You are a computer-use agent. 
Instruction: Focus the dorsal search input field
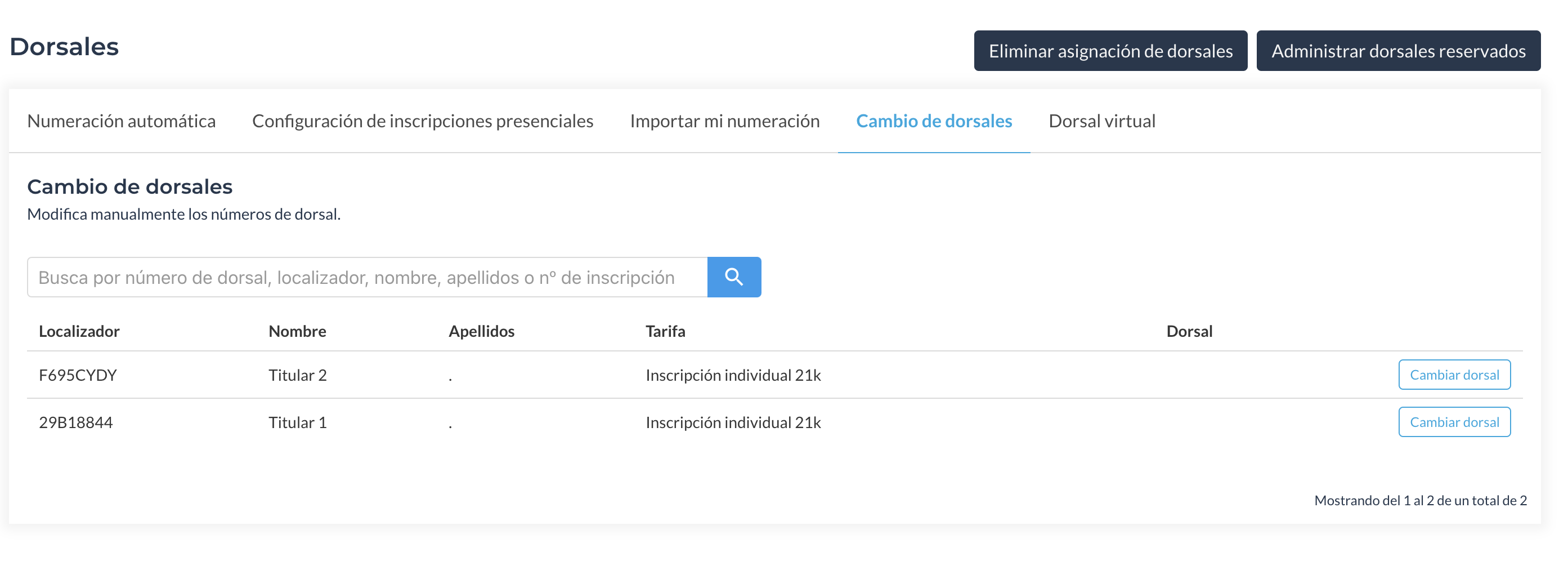367,277
